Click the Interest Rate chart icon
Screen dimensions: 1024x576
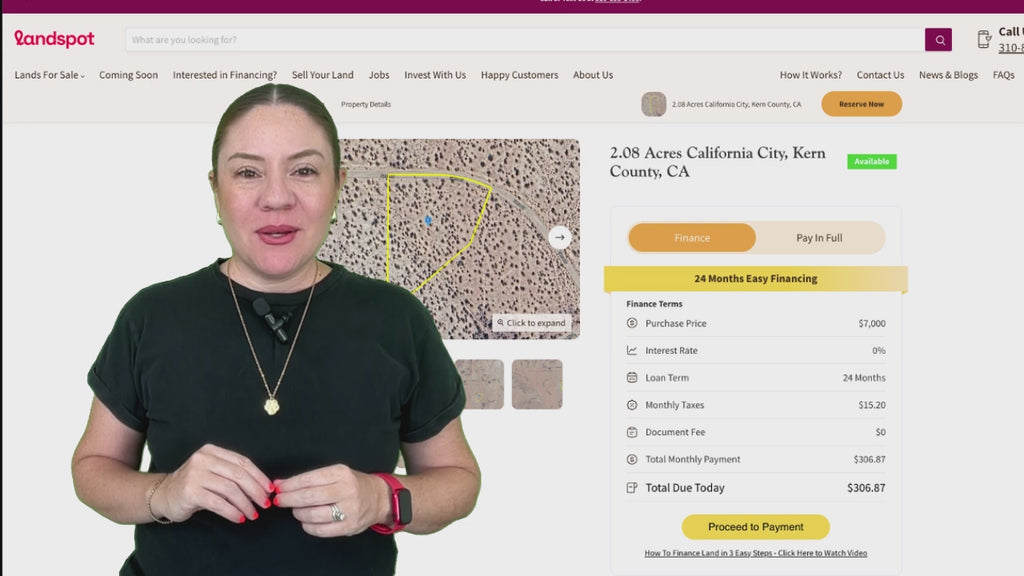[x=632, y=351]
